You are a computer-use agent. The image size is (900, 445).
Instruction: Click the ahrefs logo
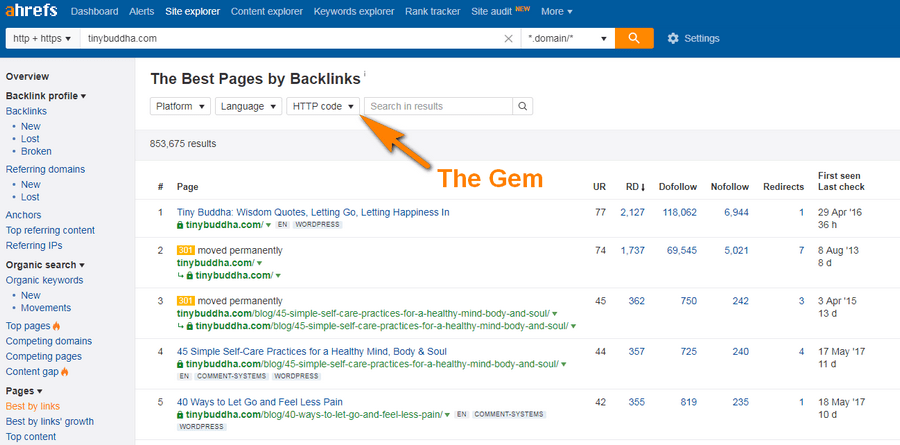(x=31, y=11)
